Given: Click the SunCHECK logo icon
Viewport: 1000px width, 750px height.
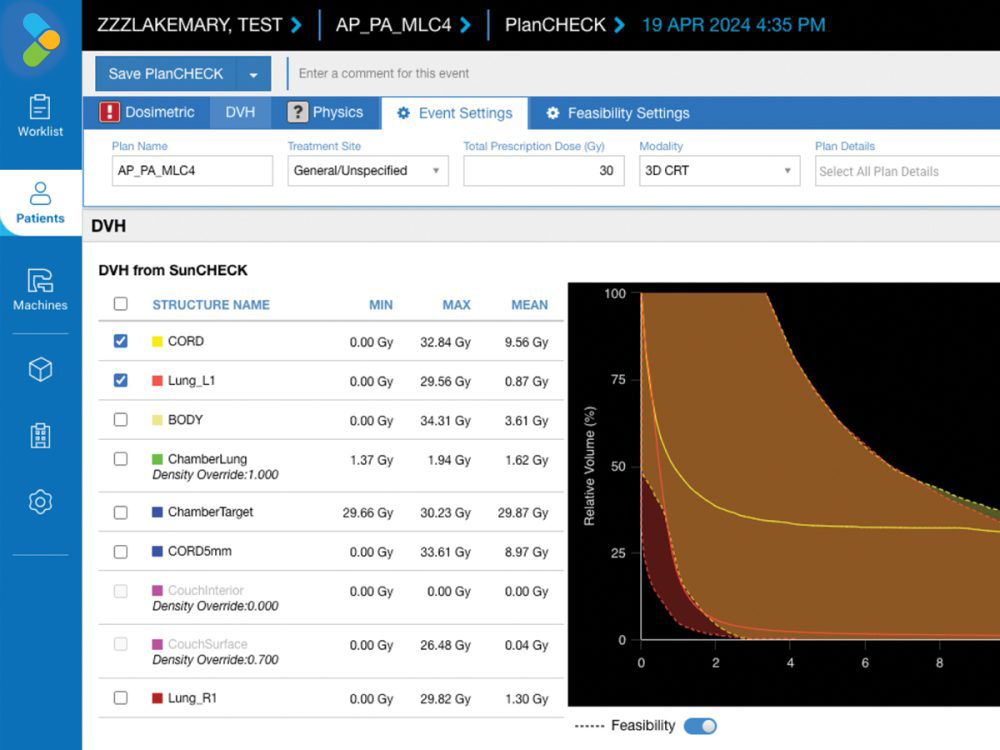Looking at the screenshot, I should 41,39.
